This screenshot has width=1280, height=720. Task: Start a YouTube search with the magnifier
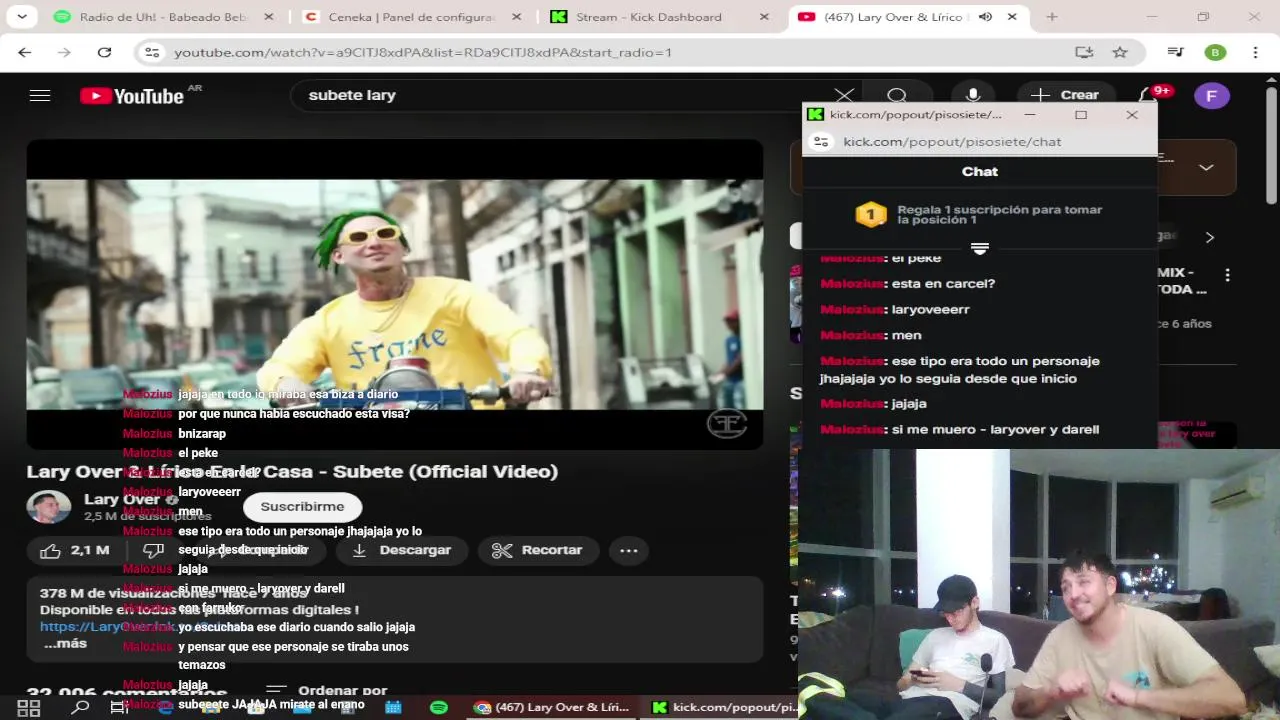(897, 96)
